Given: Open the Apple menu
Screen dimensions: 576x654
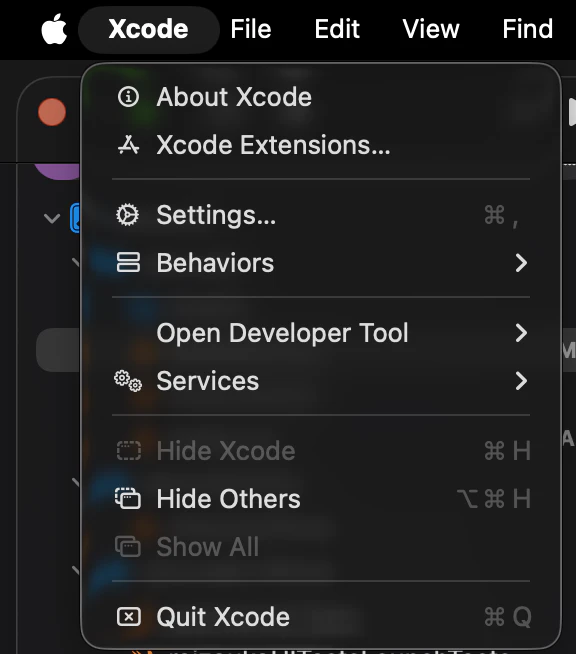Looking at the screenshot, I should [54, 29].
